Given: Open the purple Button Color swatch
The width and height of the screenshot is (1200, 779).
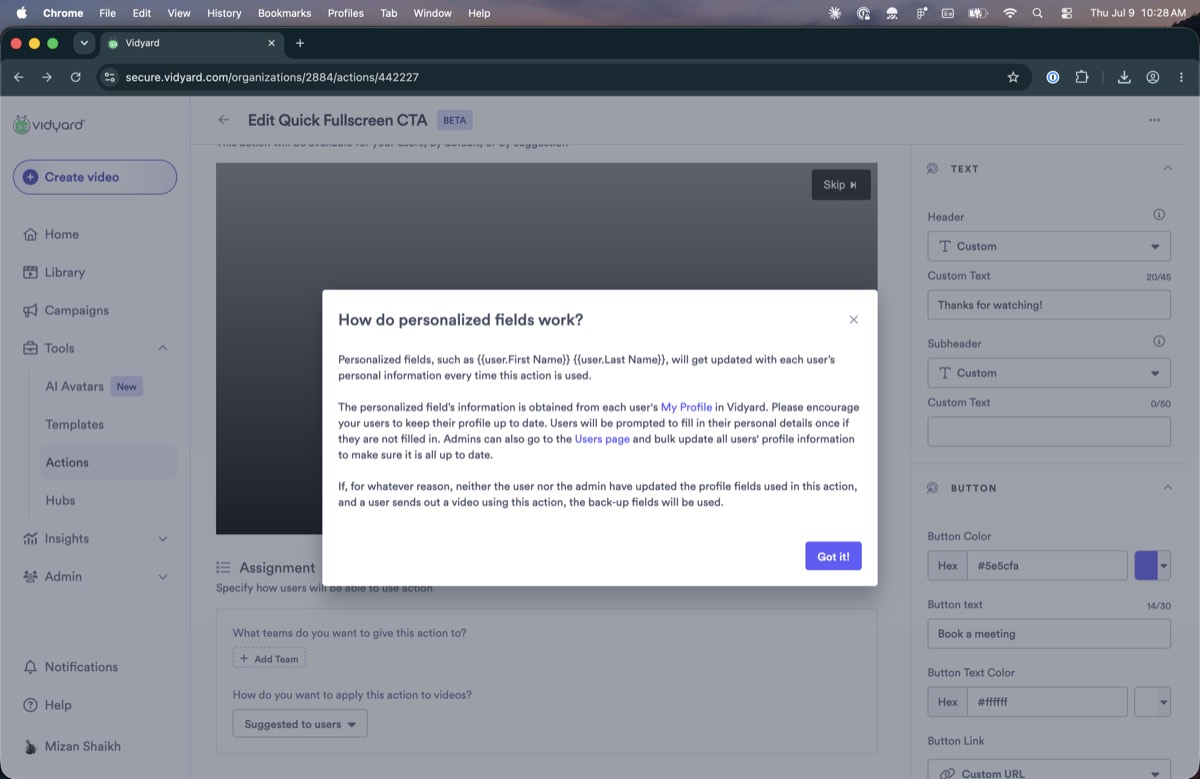Looking at the screenshot, I should [1152, 565].
